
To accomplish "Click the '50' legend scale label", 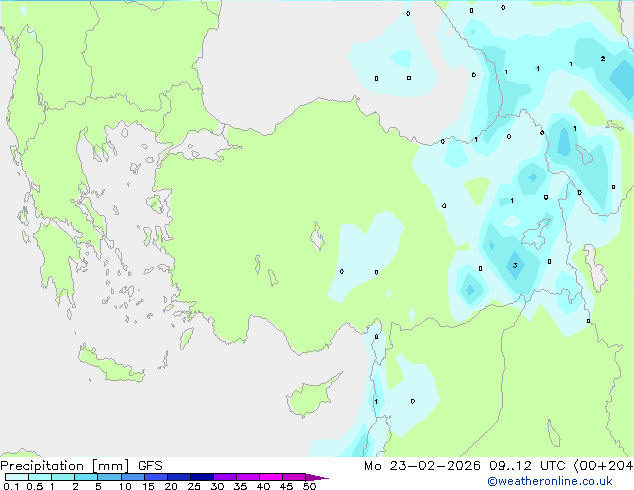I will (x=309, y=486).
